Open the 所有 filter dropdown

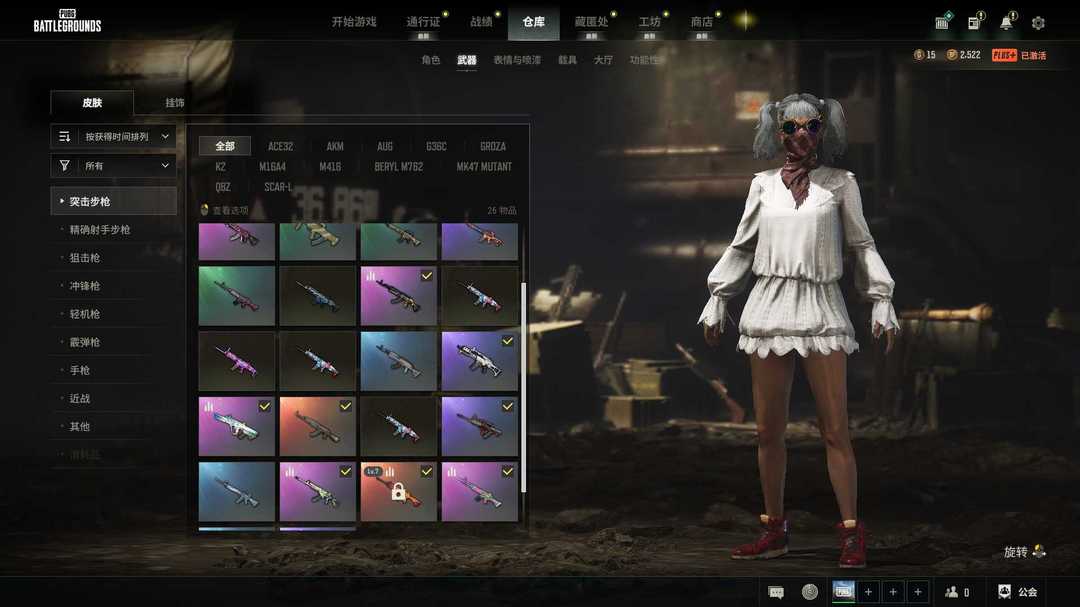click(x=114, y=165)
